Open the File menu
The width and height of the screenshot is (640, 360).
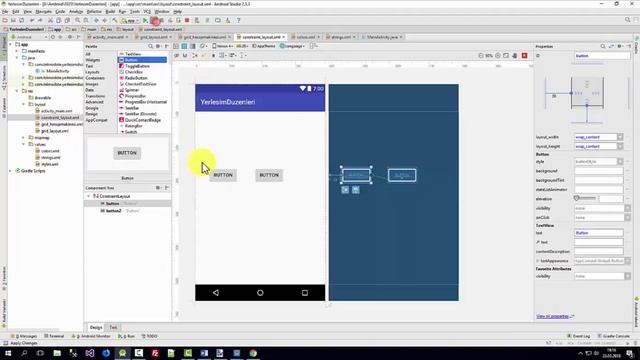5,12
